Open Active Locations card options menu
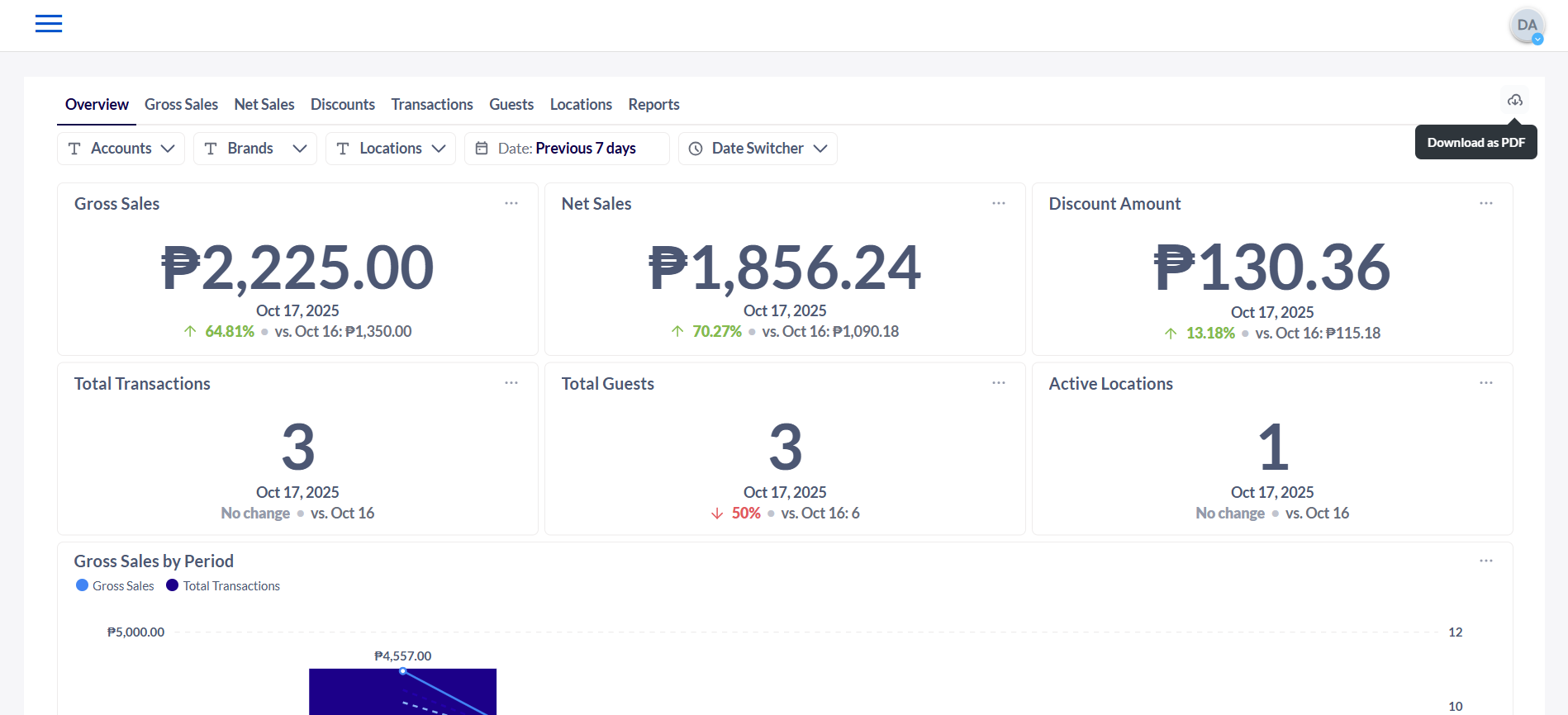Image resolution: width=1568 pixels, height=715 pixels. (1486, 383)
